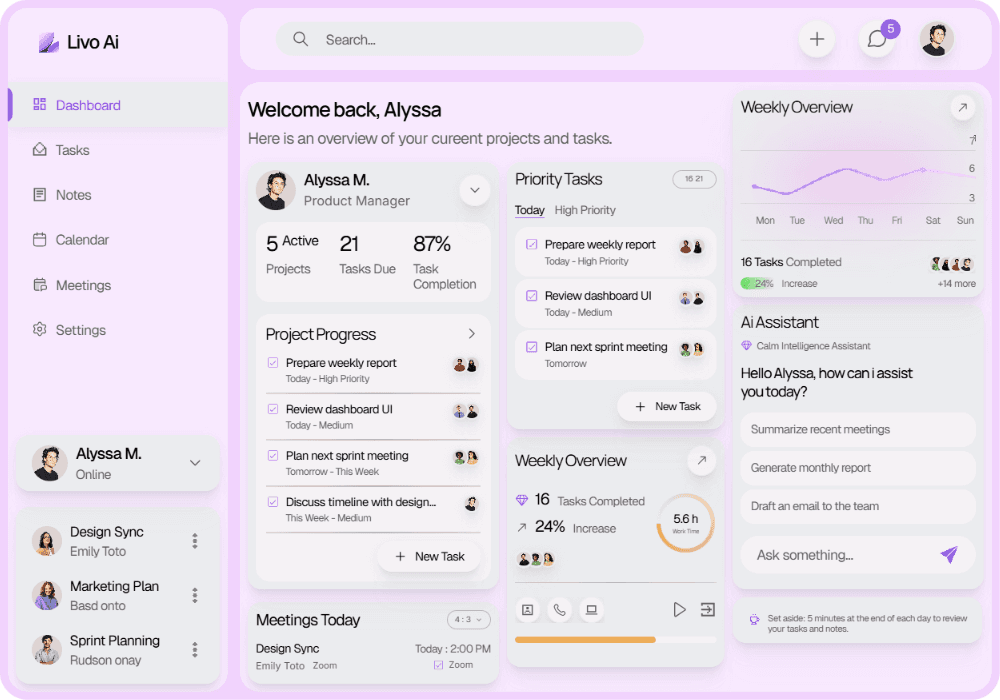Open the messages chat bubble icon
The width and height of the screenshot is (1000, 700).
(877, 40)
